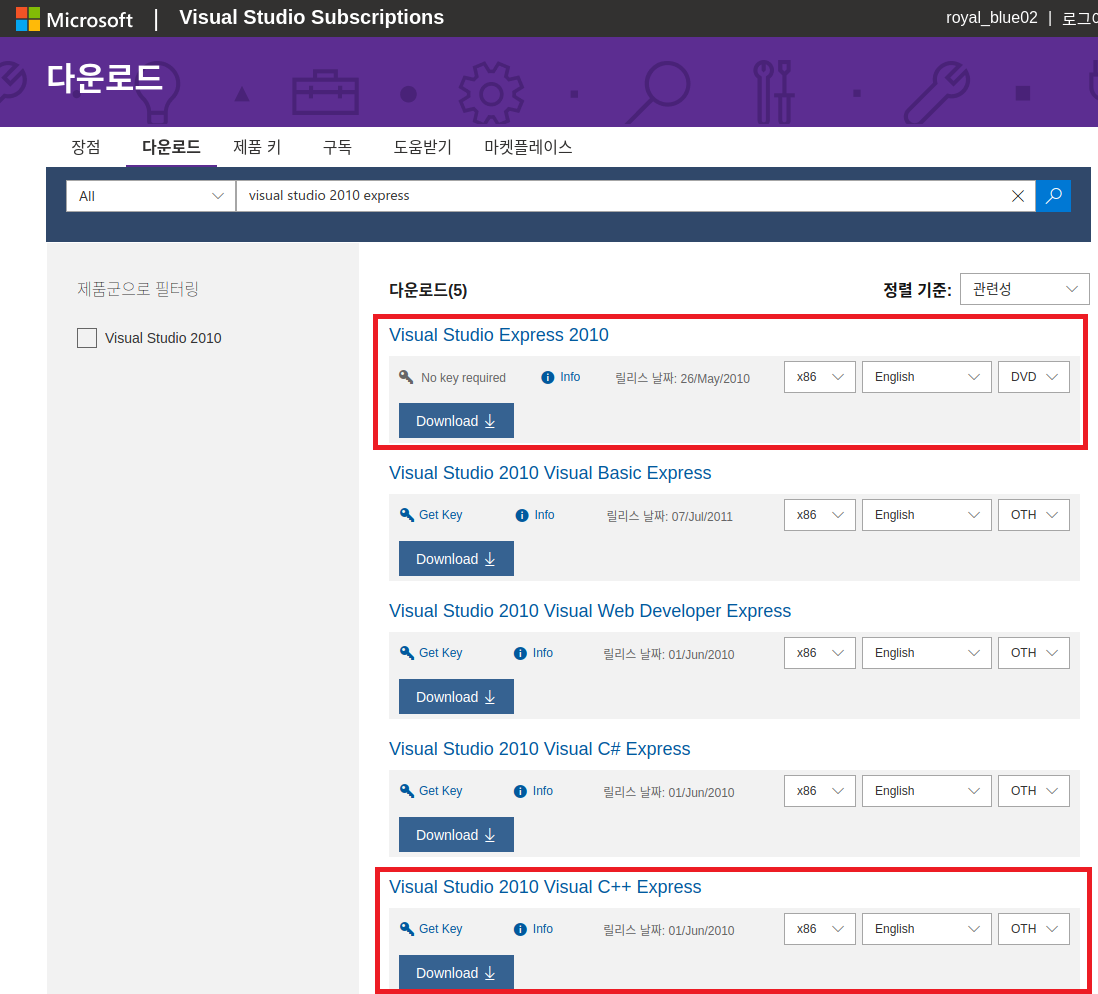Open Visual Studio Express 2010 title link
Image resolution: width=1098 pixels, height=994 pixels.
point(499,335)
